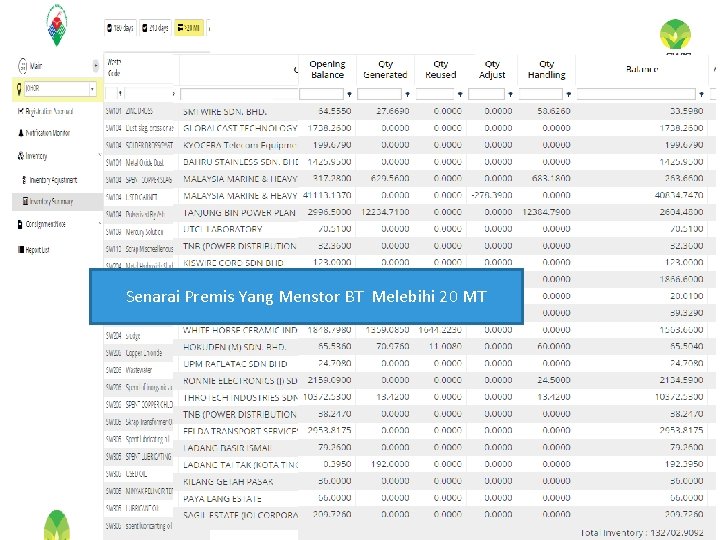
Task: Open filter icon for Waste Code column
Action: 120,94
